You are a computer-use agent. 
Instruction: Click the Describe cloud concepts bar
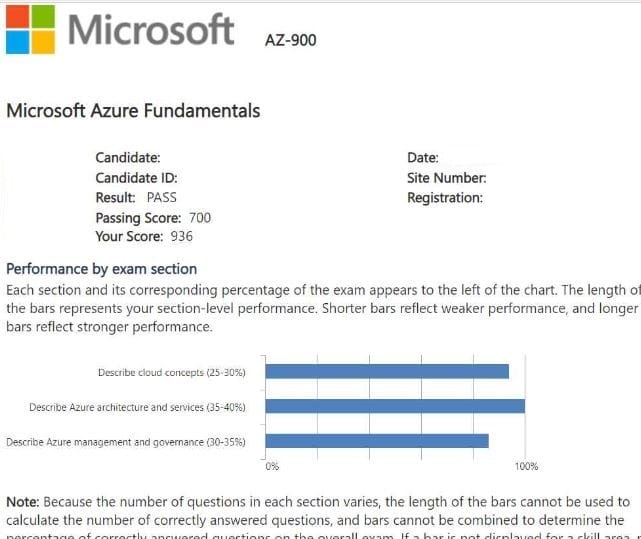coord(388,371)
